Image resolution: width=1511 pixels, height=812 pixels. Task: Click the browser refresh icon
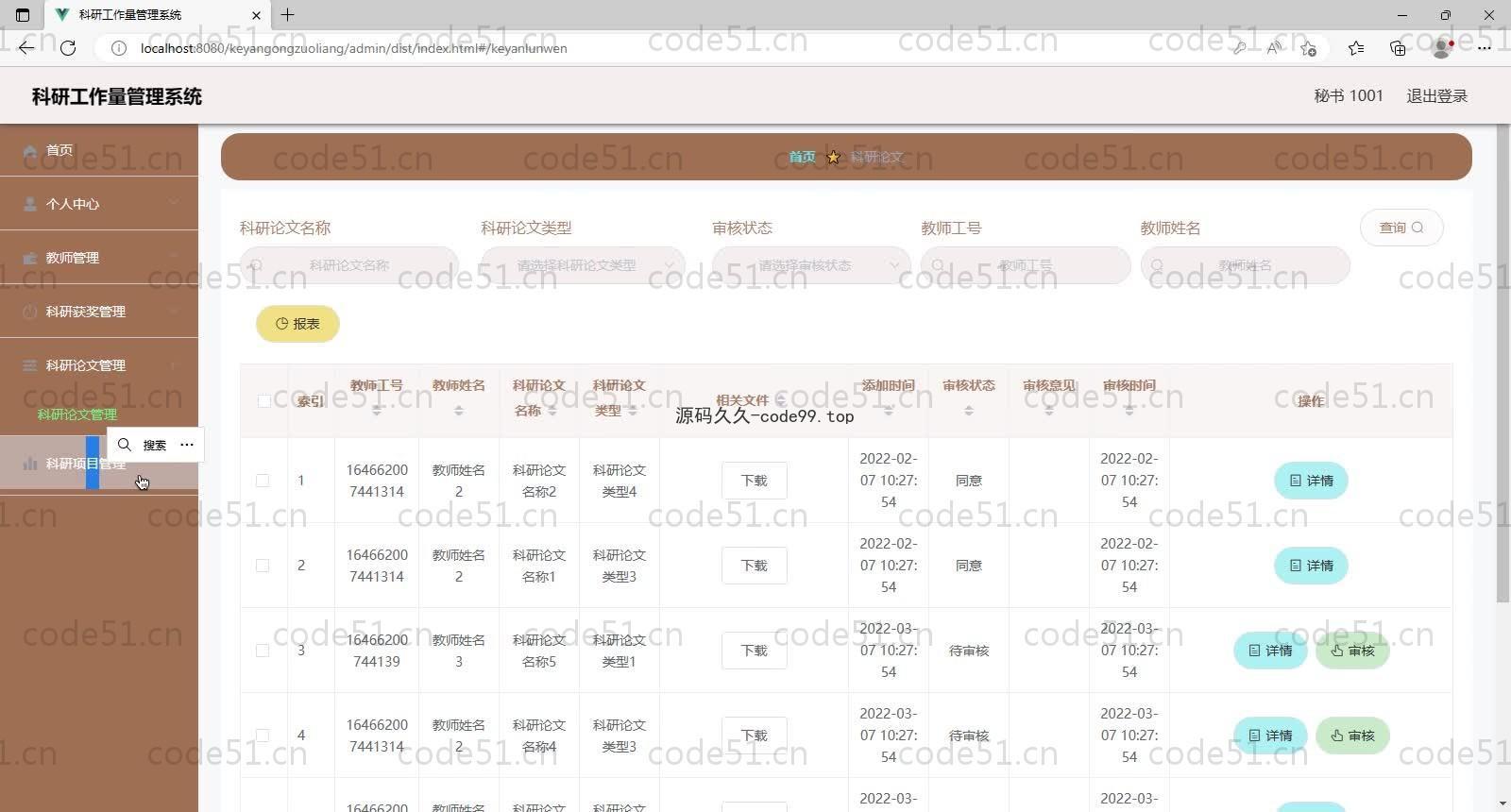[x=68, y=48]
